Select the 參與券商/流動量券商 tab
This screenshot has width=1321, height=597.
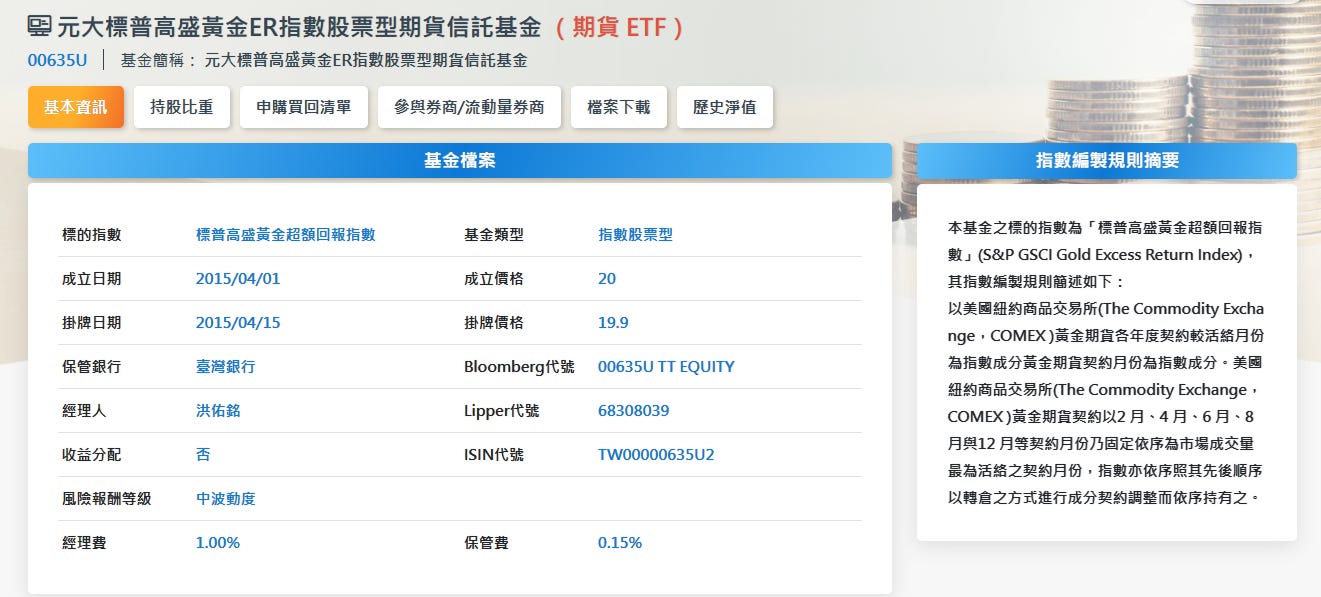pos(469,107)
